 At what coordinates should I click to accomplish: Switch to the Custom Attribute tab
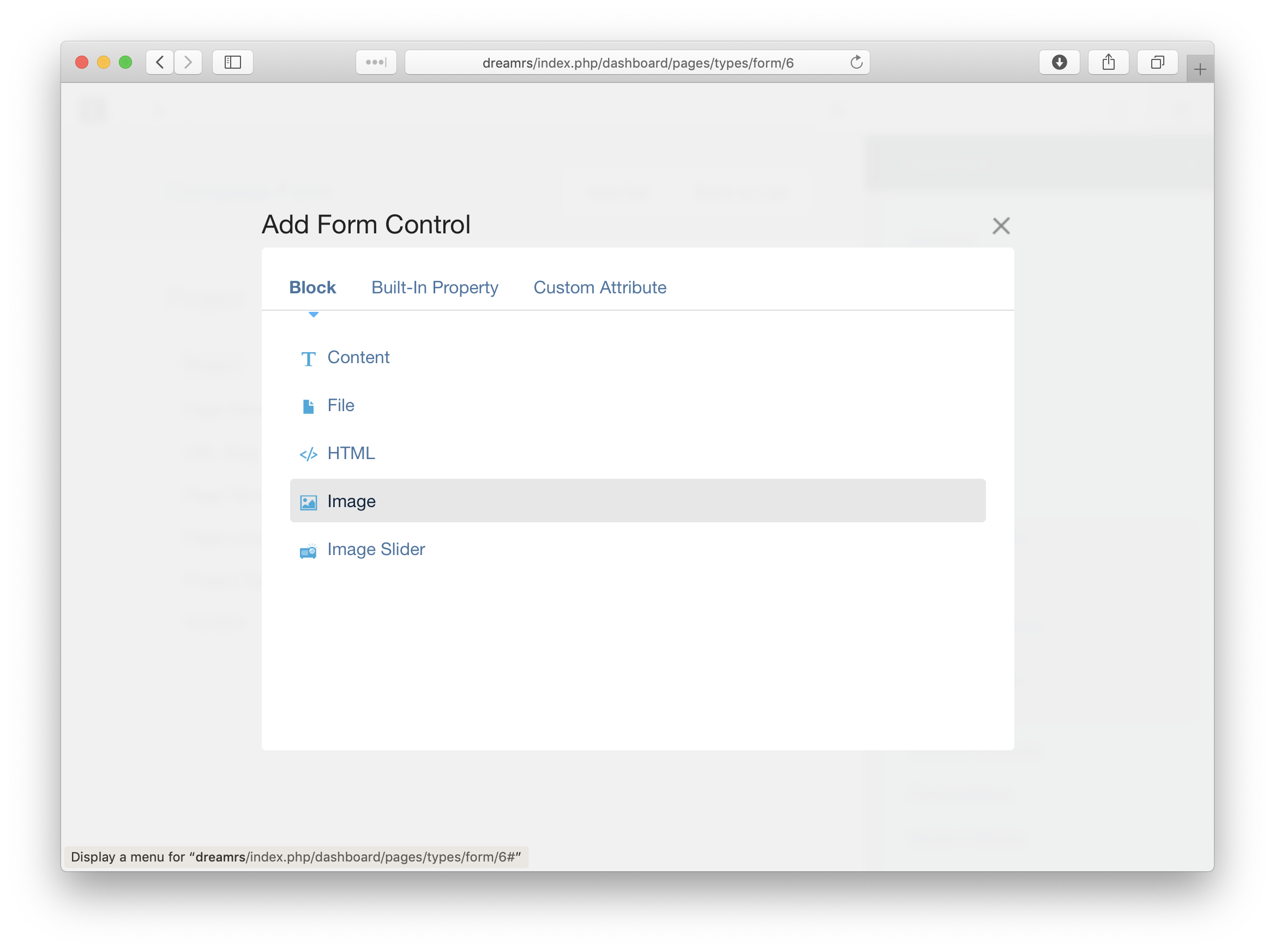coord(599,287)
